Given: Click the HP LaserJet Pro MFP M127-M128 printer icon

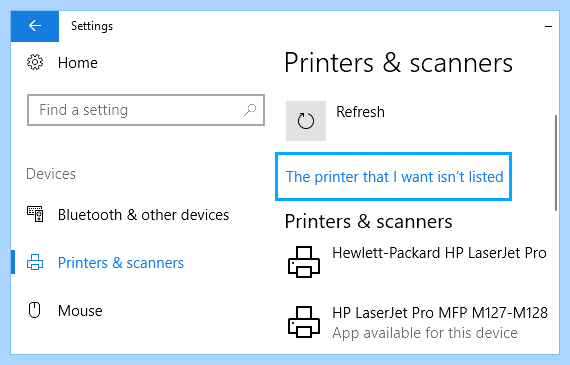Looking at the screenshot, I should (304, 322).
